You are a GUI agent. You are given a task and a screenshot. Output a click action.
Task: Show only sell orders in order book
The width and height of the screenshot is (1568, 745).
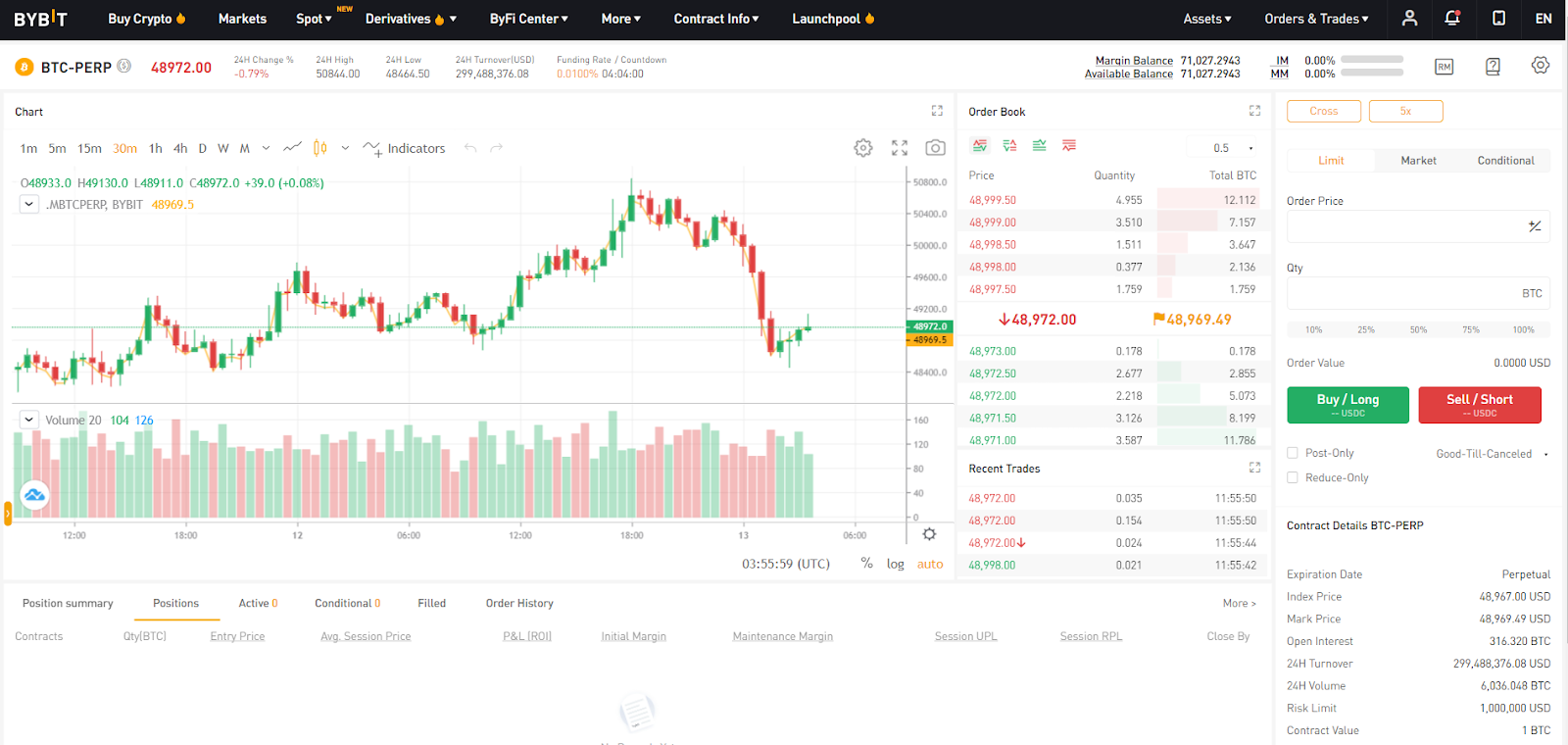pyautogui.click(x=1068, y=146)
